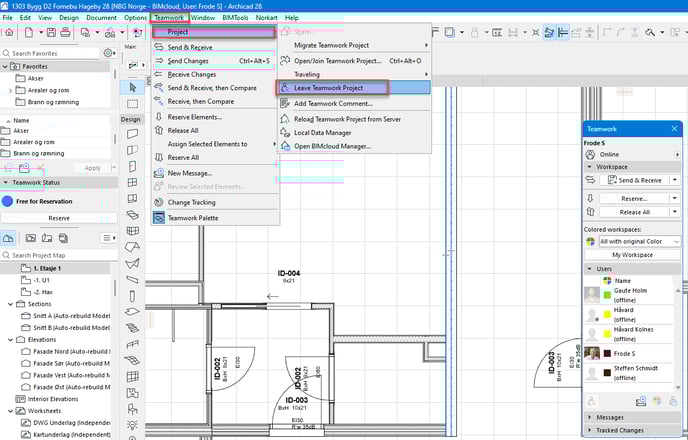
Task: Collapse the Elevations node in the Project Map
Action: click(11, 340)
